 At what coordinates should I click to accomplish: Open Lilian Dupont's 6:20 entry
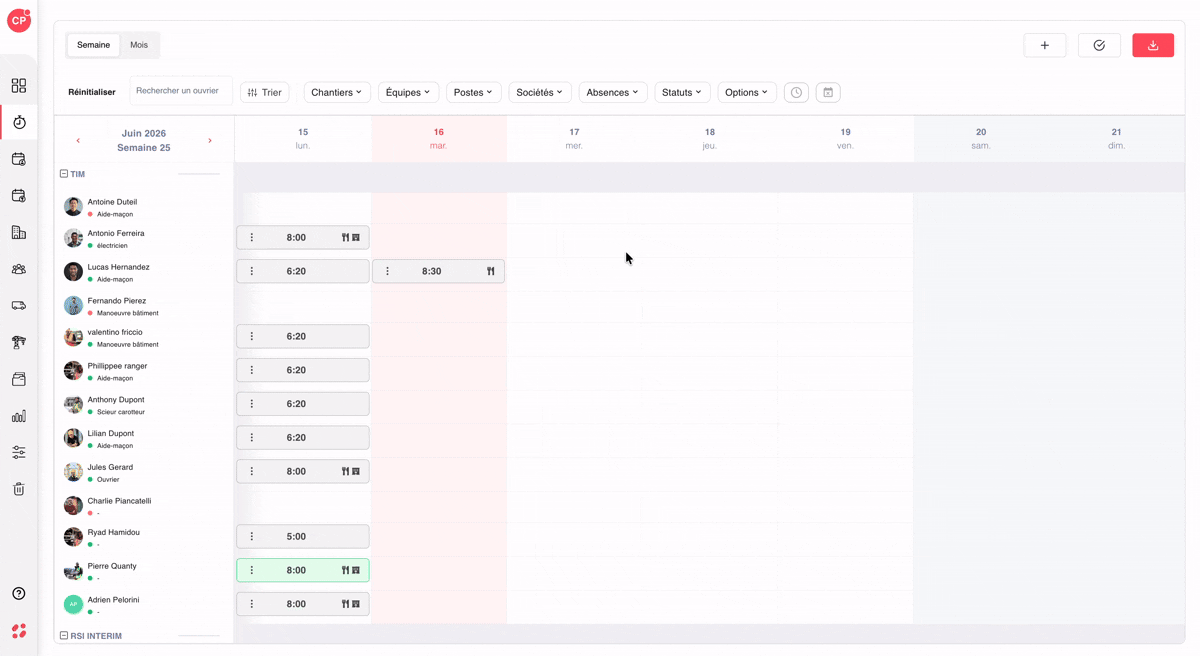[303, 438]
